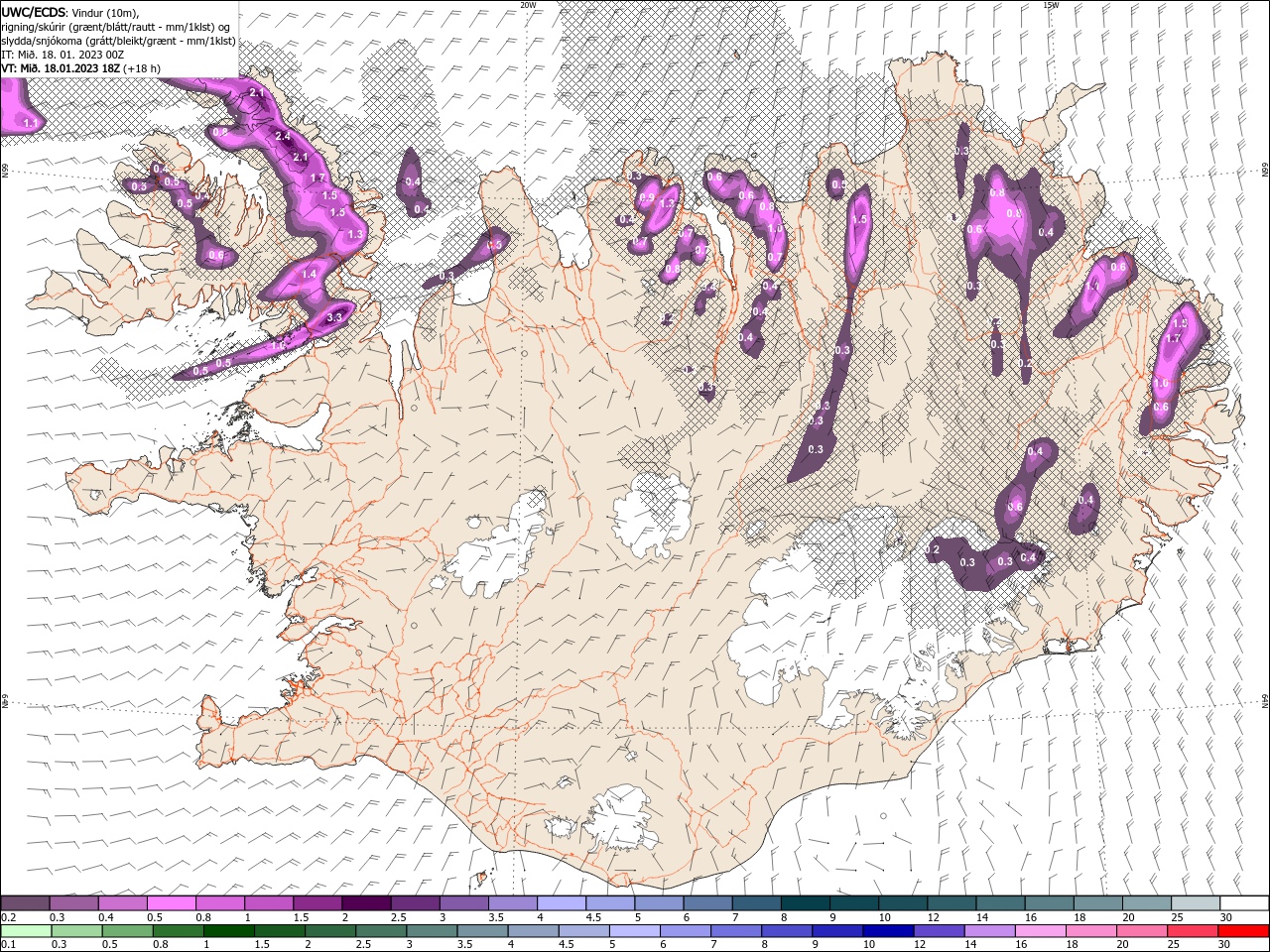Select the lower legend dark blue swatch at 10
Image resolution: width=1270 pixels, height=952 pixels.
[887, 931]
